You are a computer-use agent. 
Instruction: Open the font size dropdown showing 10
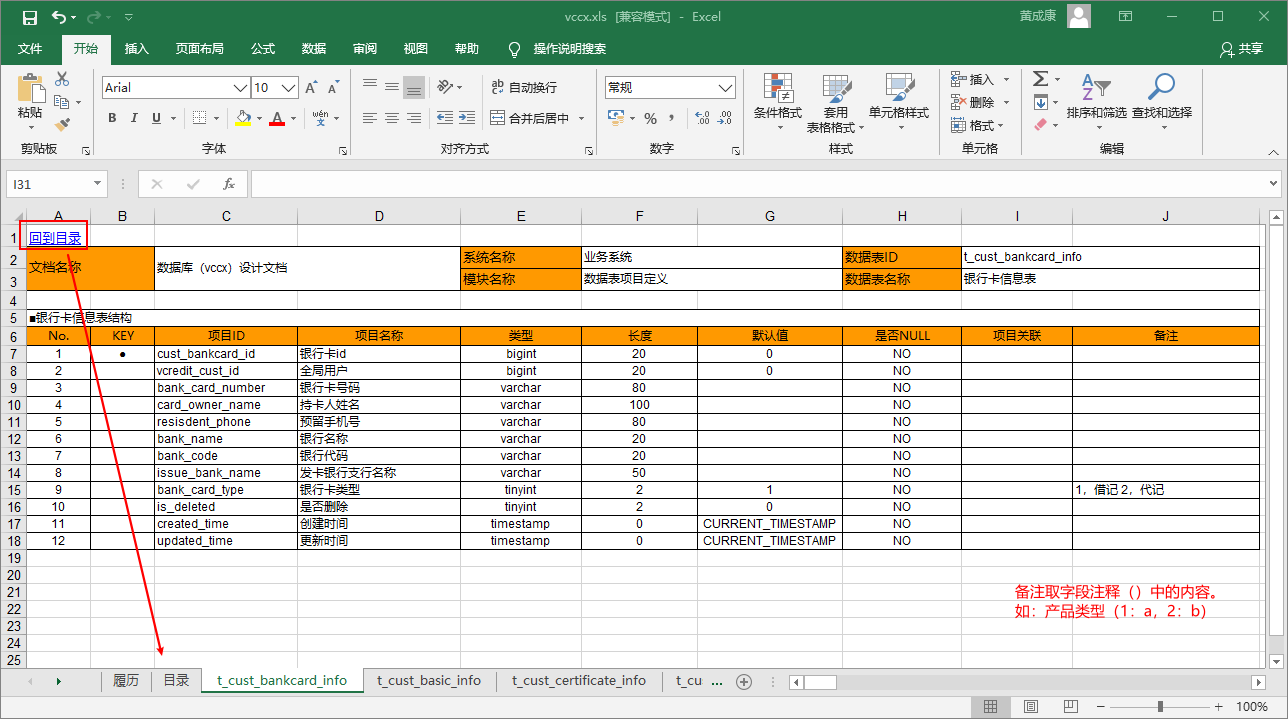290,87
